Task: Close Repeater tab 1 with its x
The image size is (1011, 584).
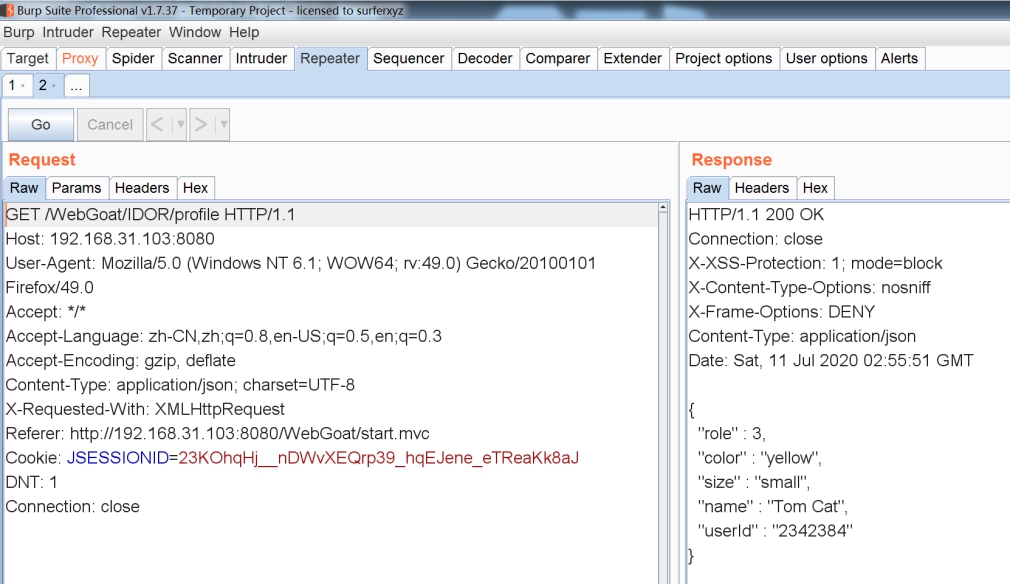Action: coord(23,86)
